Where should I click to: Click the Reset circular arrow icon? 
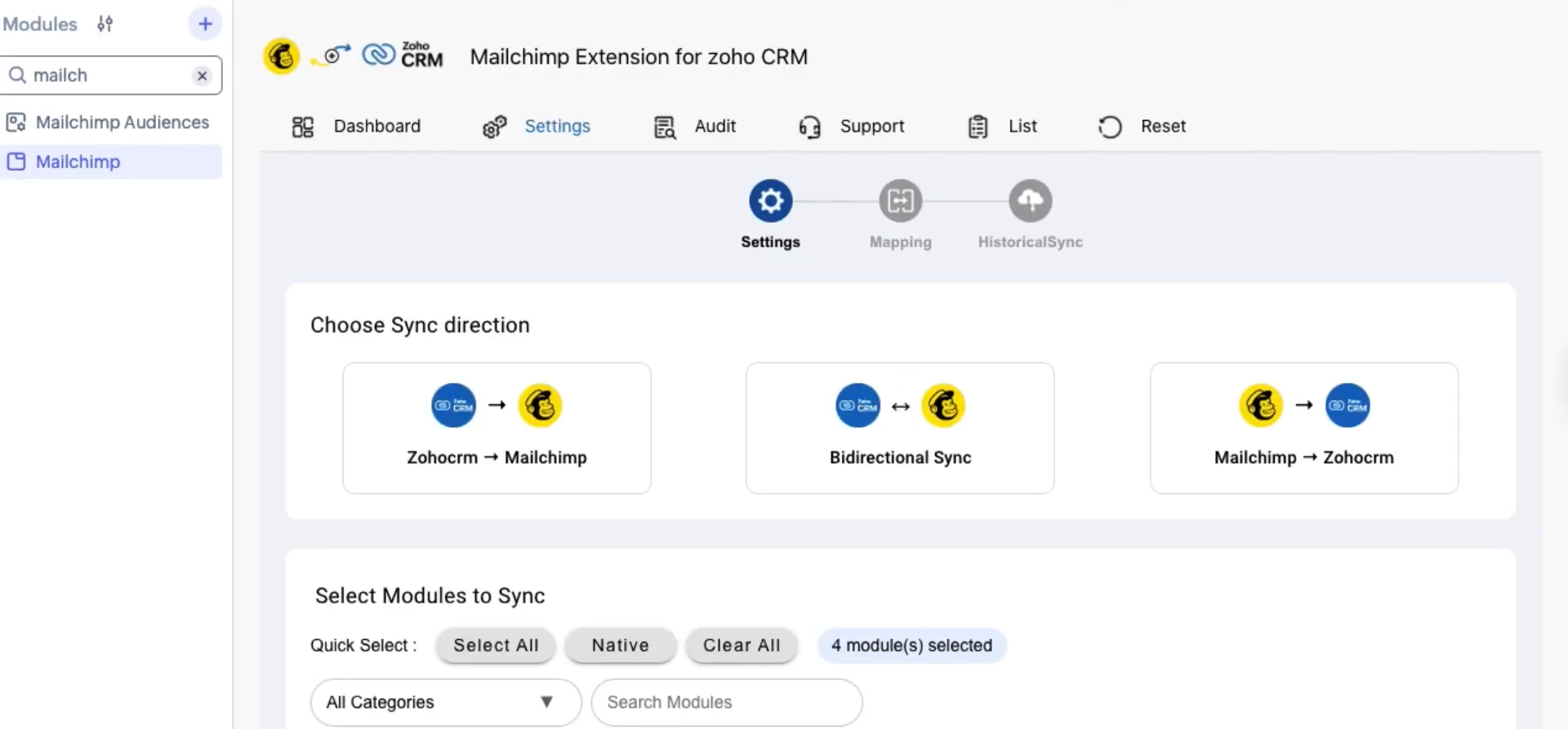click(1110, 127)
